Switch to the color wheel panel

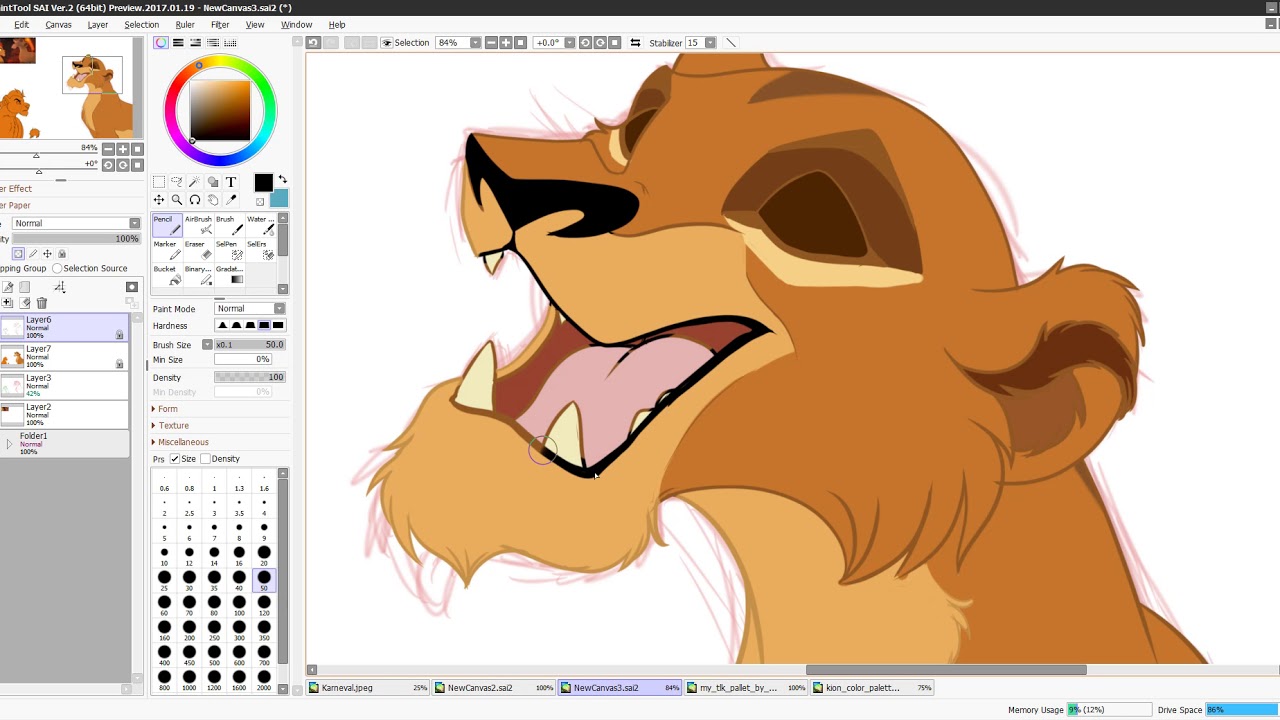(x=161, y=43)
